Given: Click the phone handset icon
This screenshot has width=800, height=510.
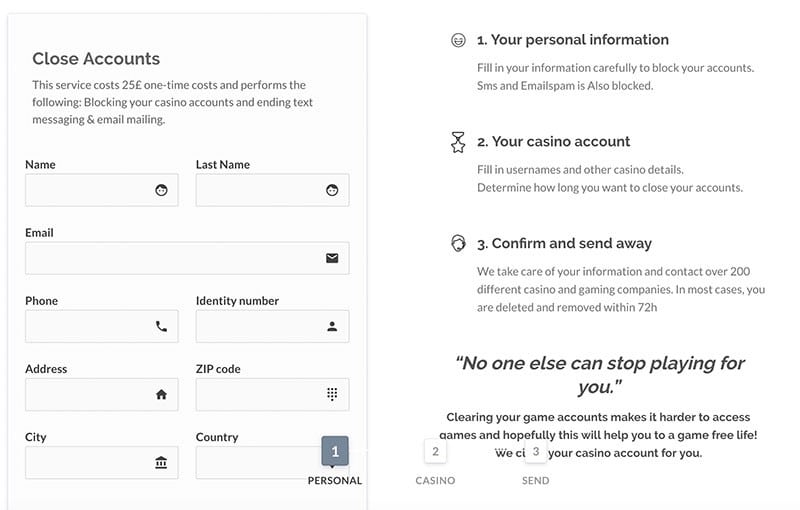Looking at the screenshot, I should pos(162,326).
